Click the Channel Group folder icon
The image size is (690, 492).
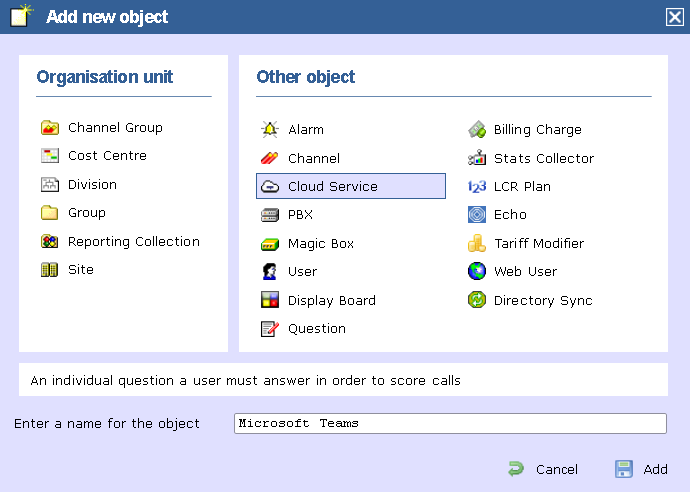tap(50, 128)
